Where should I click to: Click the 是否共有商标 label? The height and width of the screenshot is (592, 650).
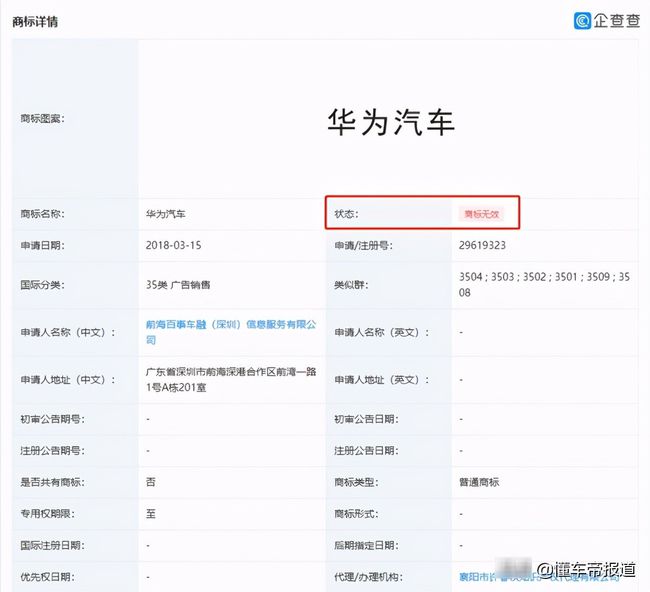(x=53, y=482)
